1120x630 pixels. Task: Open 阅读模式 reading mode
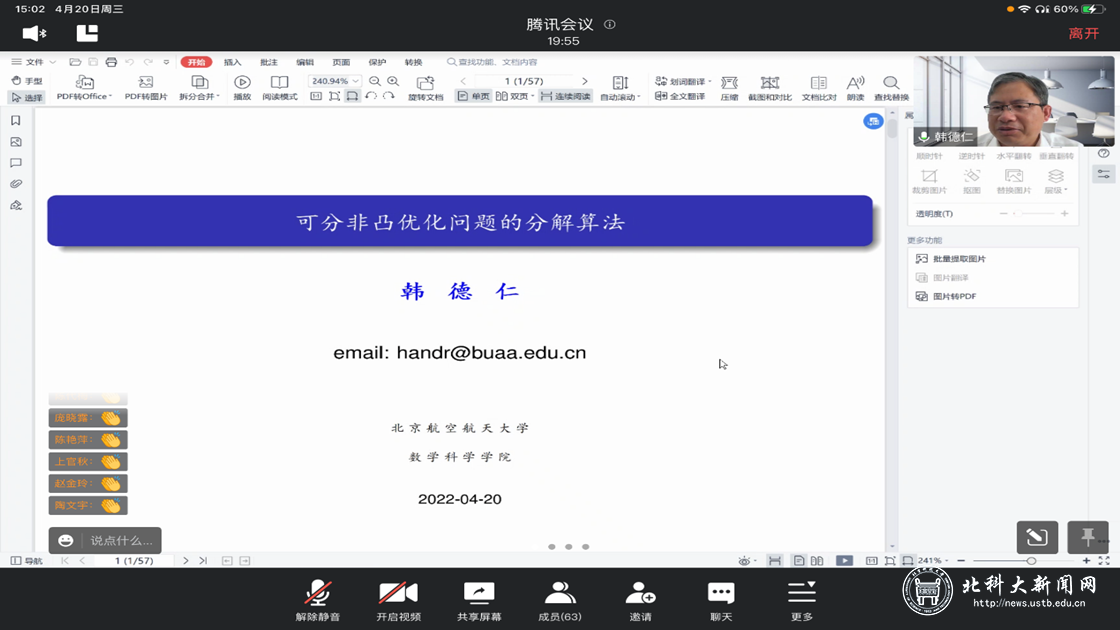coord(280,85)
